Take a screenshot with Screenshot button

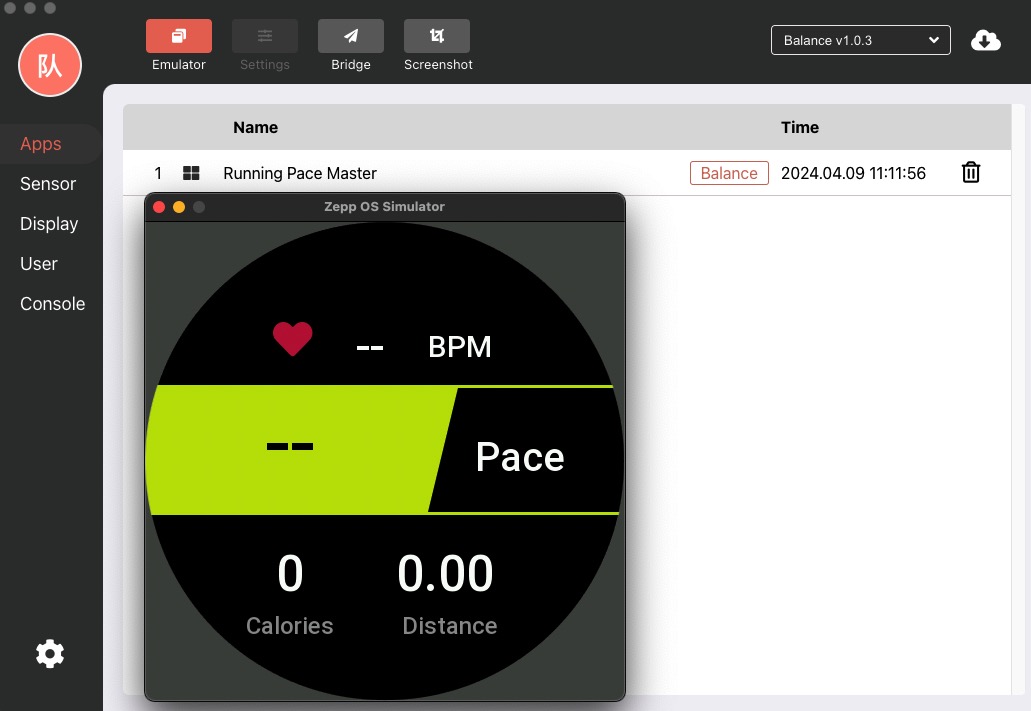tap(437, 36)
